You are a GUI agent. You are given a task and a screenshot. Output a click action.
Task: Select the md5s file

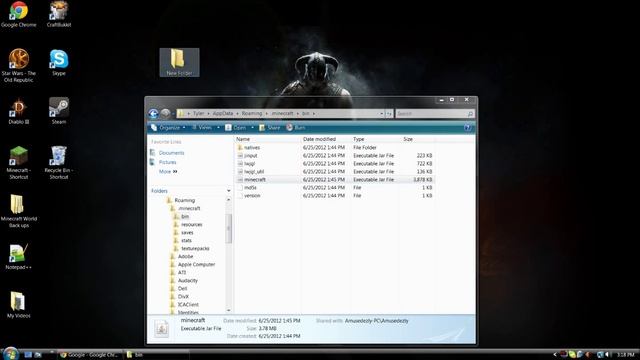(x=335, y=187)
